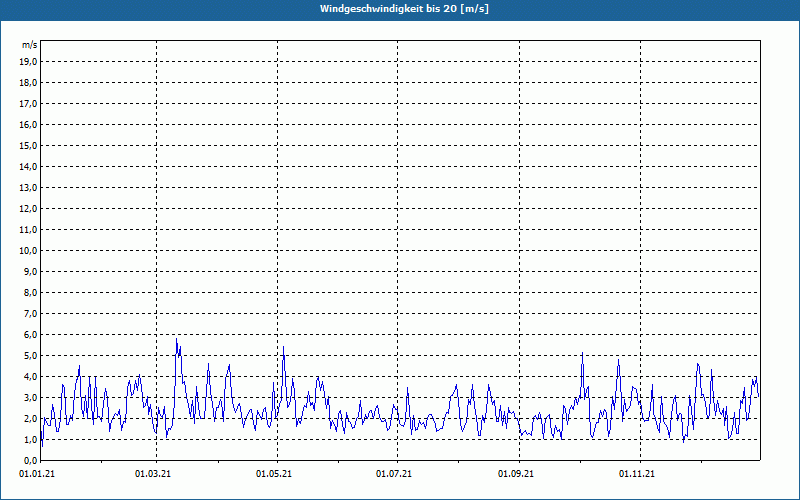The height and width of the screenshot is (500, 800).
Task: Click the chart title Windgeschwindigkeit bis 20
Action: [404, 9]
